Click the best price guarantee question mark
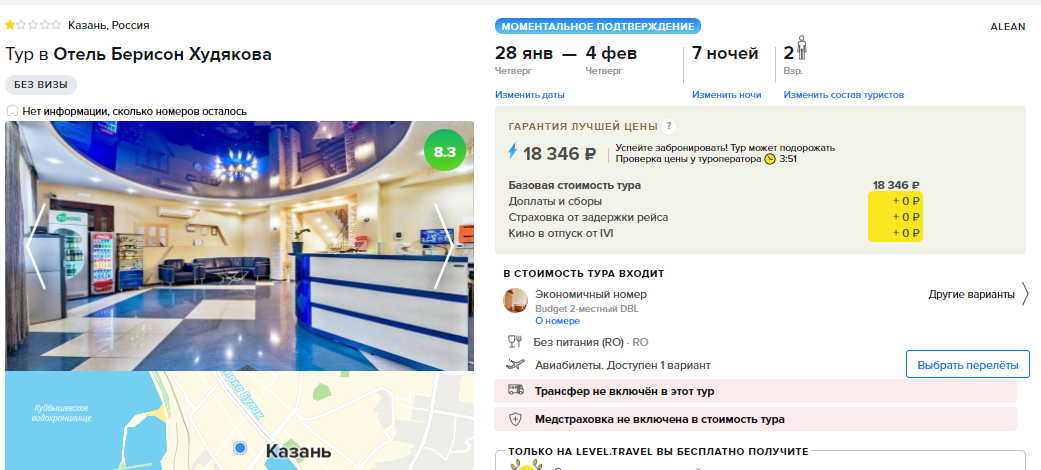 (x=669, y=126)
